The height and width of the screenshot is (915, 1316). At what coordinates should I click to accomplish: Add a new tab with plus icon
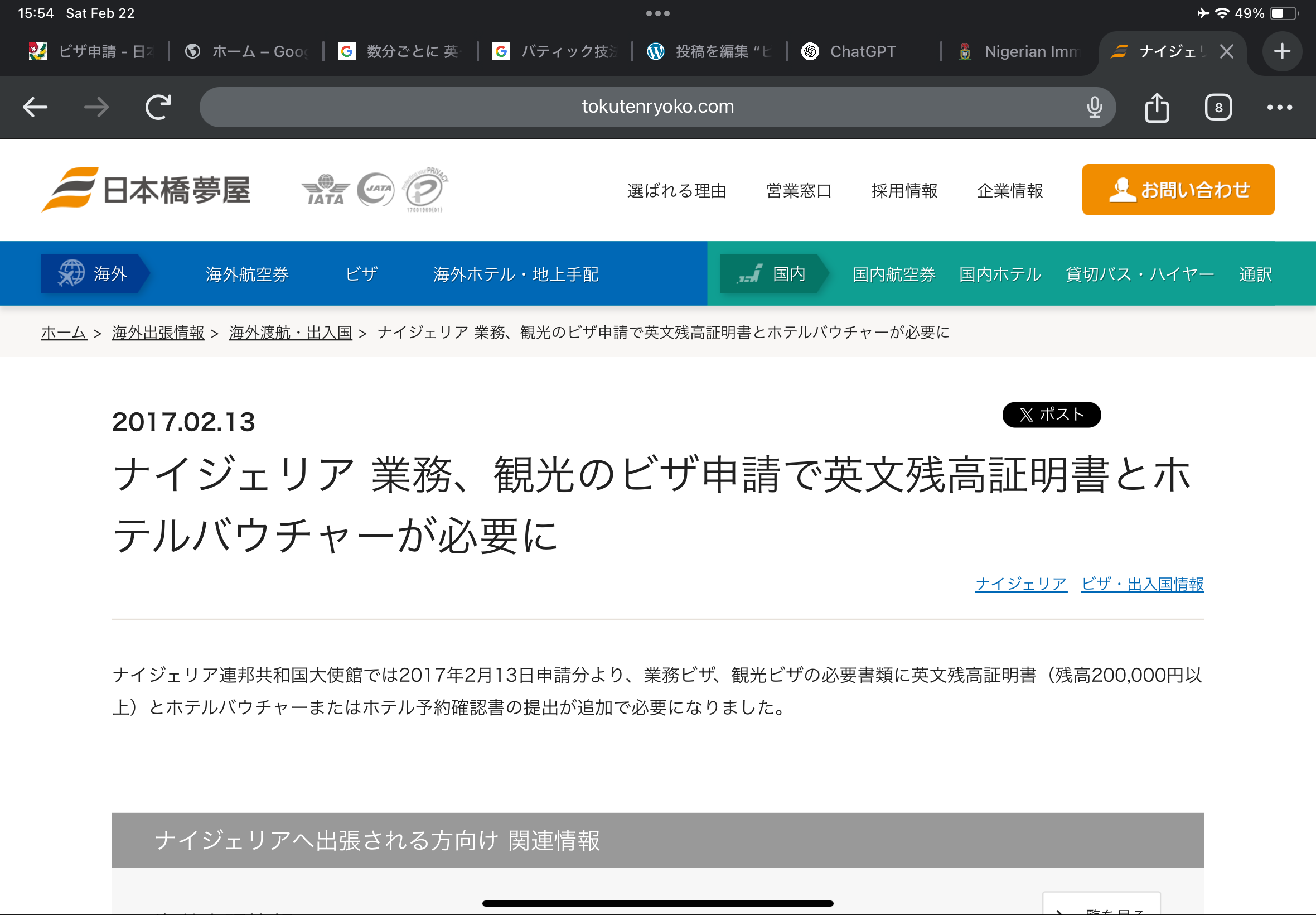pos(1282,51)
